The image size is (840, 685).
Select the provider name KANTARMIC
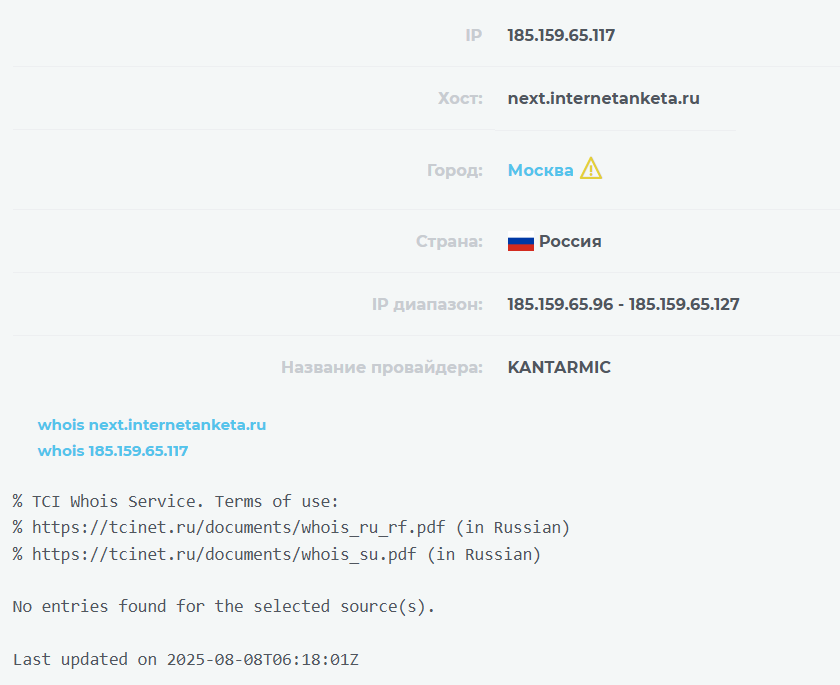pyautogui.click(x=559, y=367)
